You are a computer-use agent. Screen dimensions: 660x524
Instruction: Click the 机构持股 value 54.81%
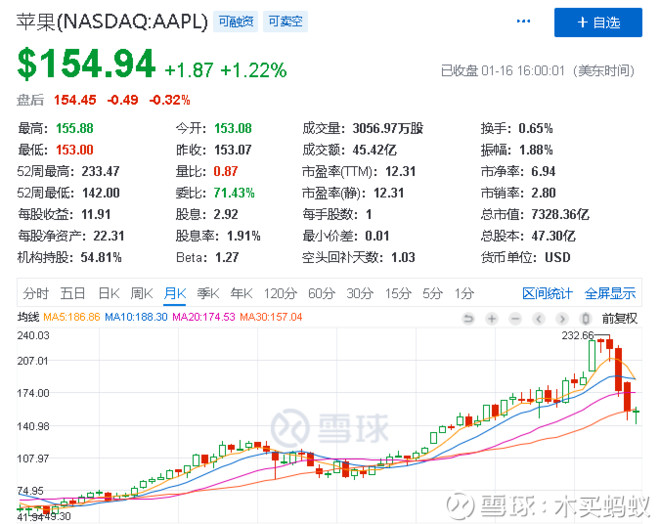(101, 257)
